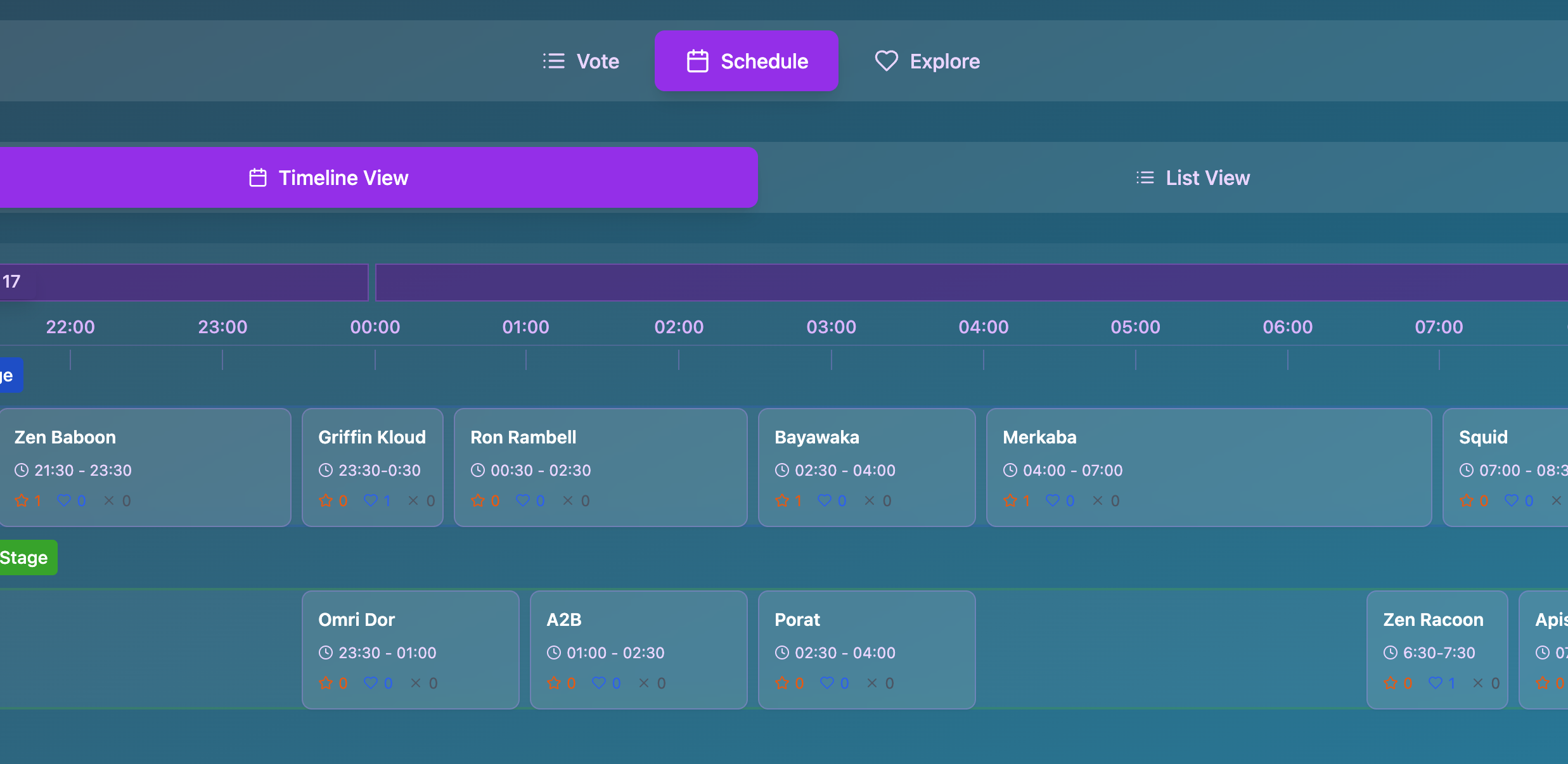Click the 02:00 timeline marker

tap(679, 327)
